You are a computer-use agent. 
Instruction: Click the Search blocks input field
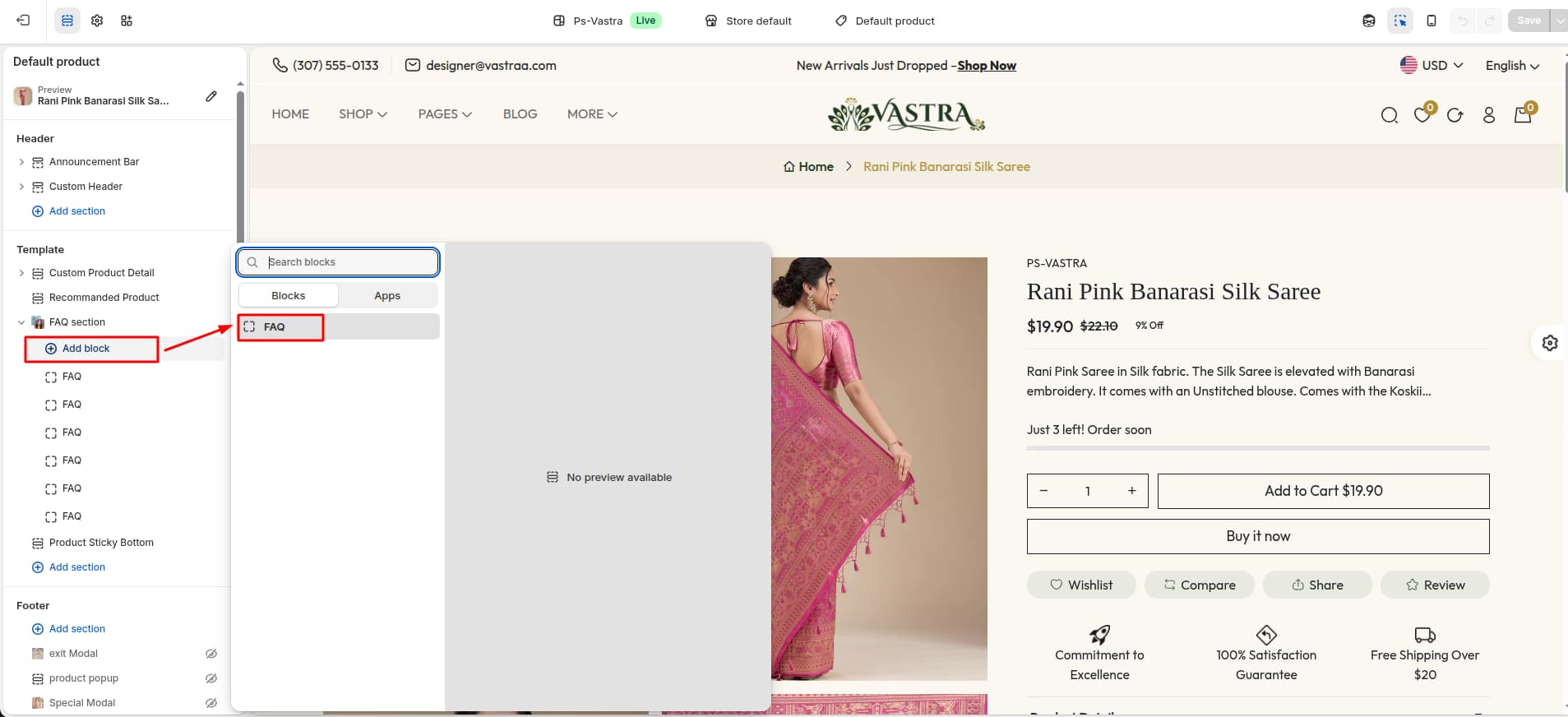click(x=338, y=262)
